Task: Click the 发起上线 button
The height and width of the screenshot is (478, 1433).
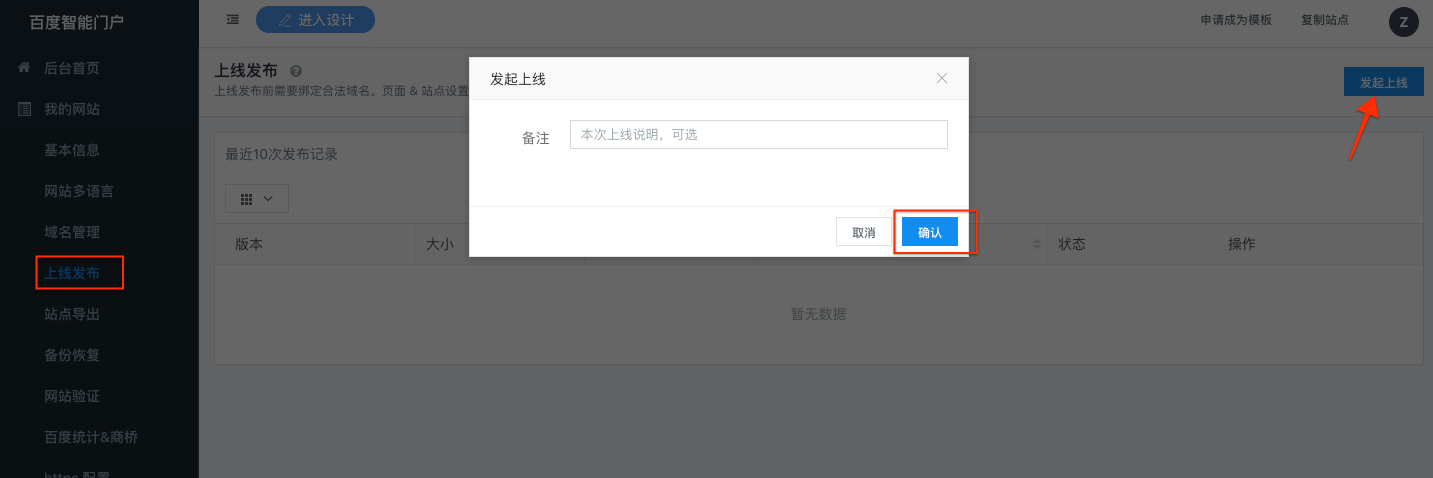Action: pos(1383,82)
